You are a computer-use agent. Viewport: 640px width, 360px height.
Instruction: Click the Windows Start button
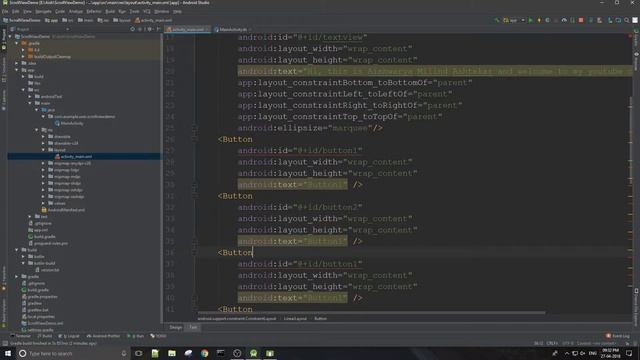pyautogui.click(x=8, y=353)
